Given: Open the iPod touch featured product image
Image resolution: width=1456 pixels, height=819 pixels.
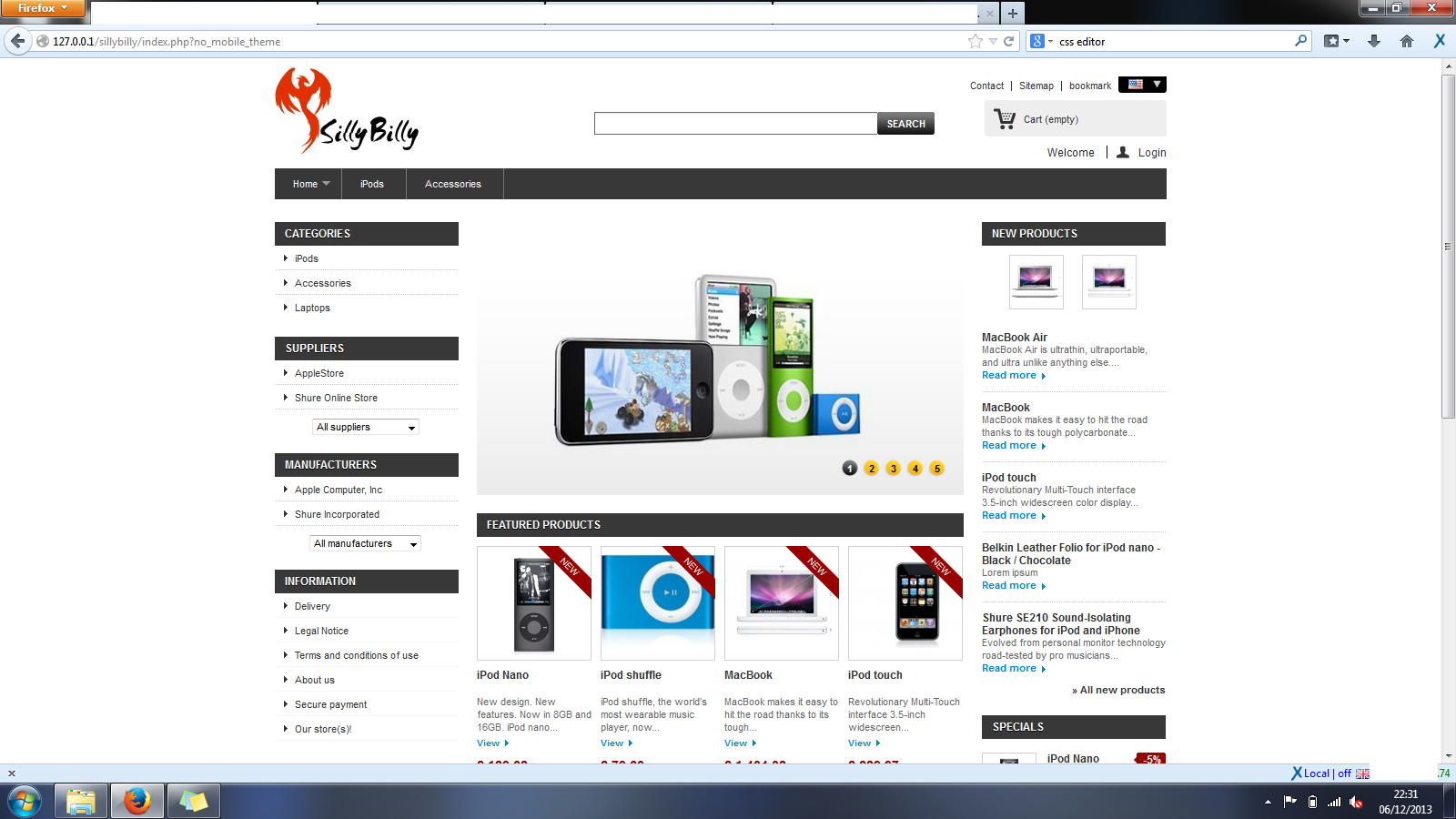Looking at the screenshot, I should pyautogui.click(x=905, y=603).
